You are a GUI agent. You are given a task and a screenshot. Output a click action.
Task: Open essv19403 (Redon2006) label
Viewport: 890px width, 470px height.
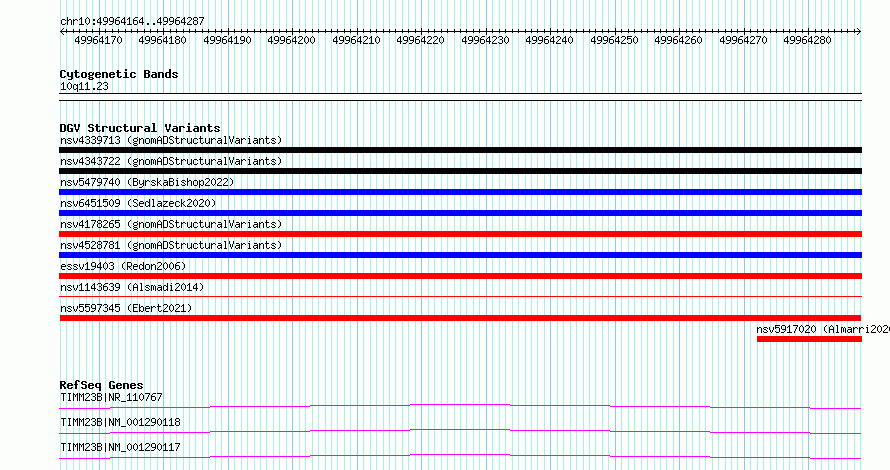pos(123,266)
